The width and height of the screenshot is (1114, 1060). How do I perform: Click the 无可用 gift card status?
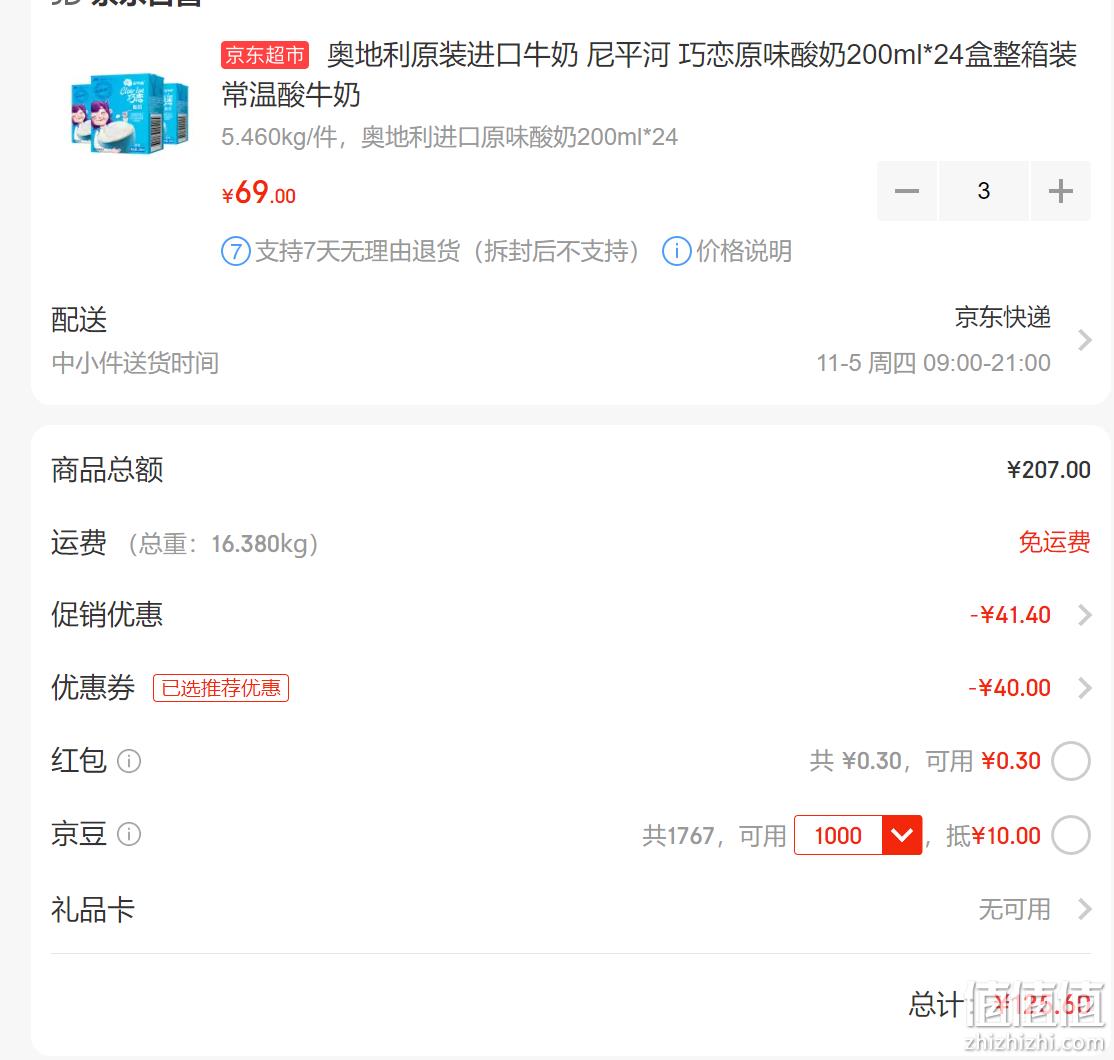tap(1015, 909)
